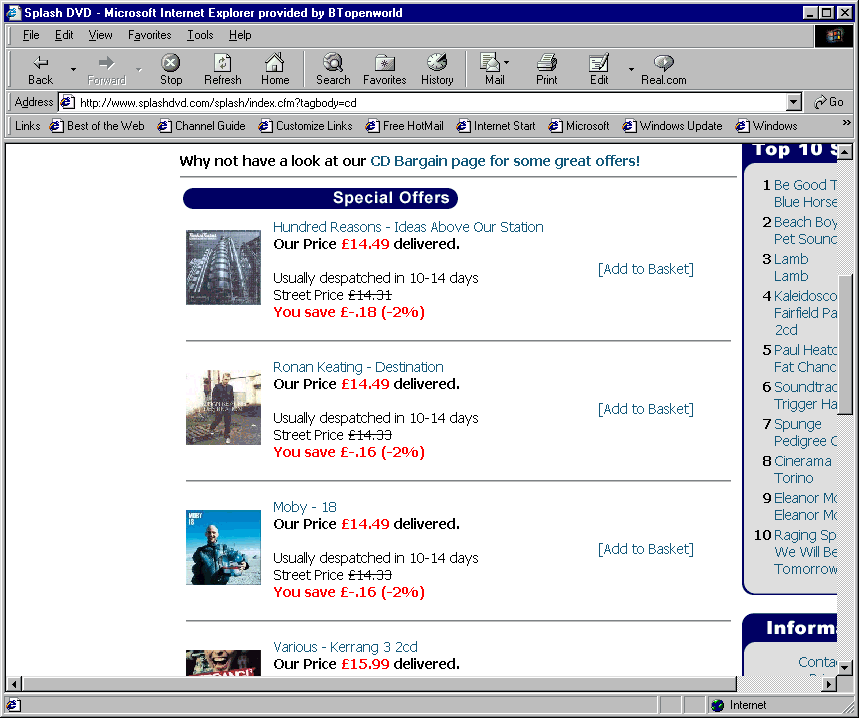The height and width of the screenshot is (718, 859).
Task: Open the View menu
Action: [x=100, y=35]
